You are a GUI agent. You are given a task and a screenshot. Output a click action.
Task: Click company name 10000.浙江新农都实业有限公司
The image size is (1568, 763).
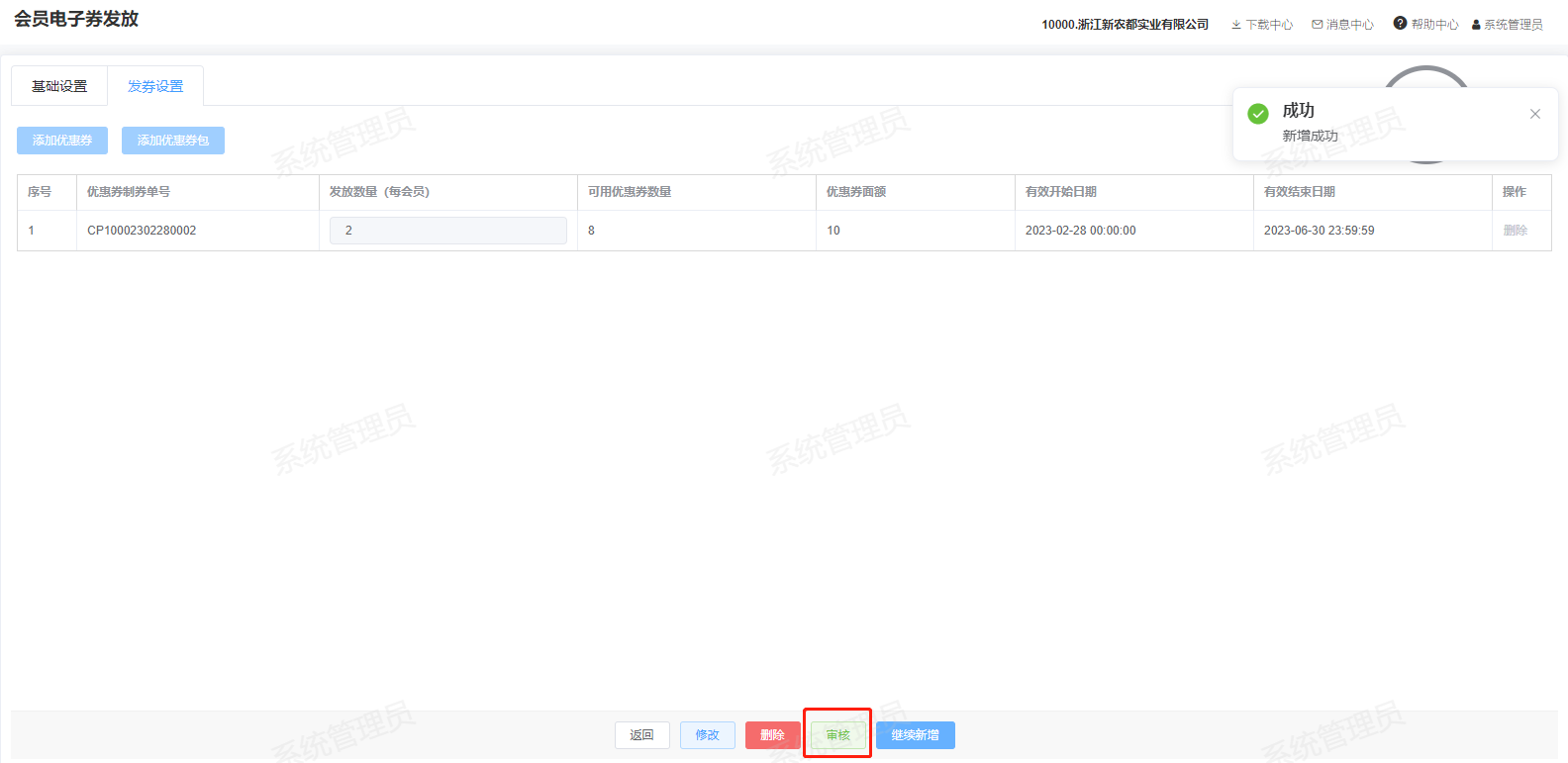coord(1125,25)
